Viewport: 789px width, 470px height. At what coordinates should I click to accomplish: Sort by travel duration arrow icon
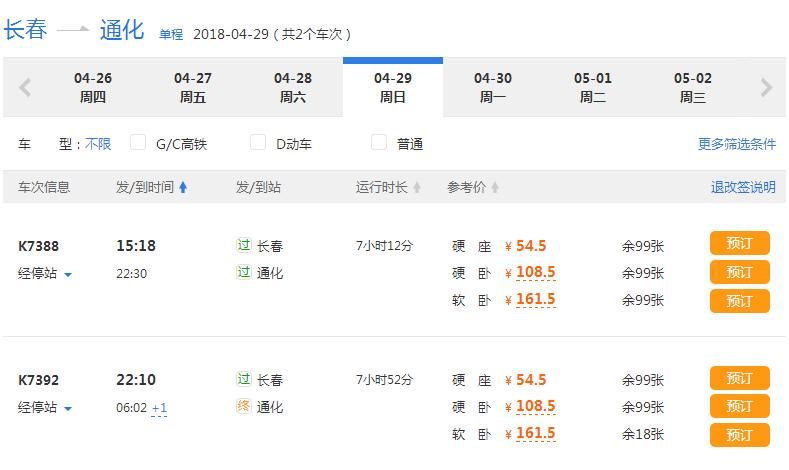417,188
